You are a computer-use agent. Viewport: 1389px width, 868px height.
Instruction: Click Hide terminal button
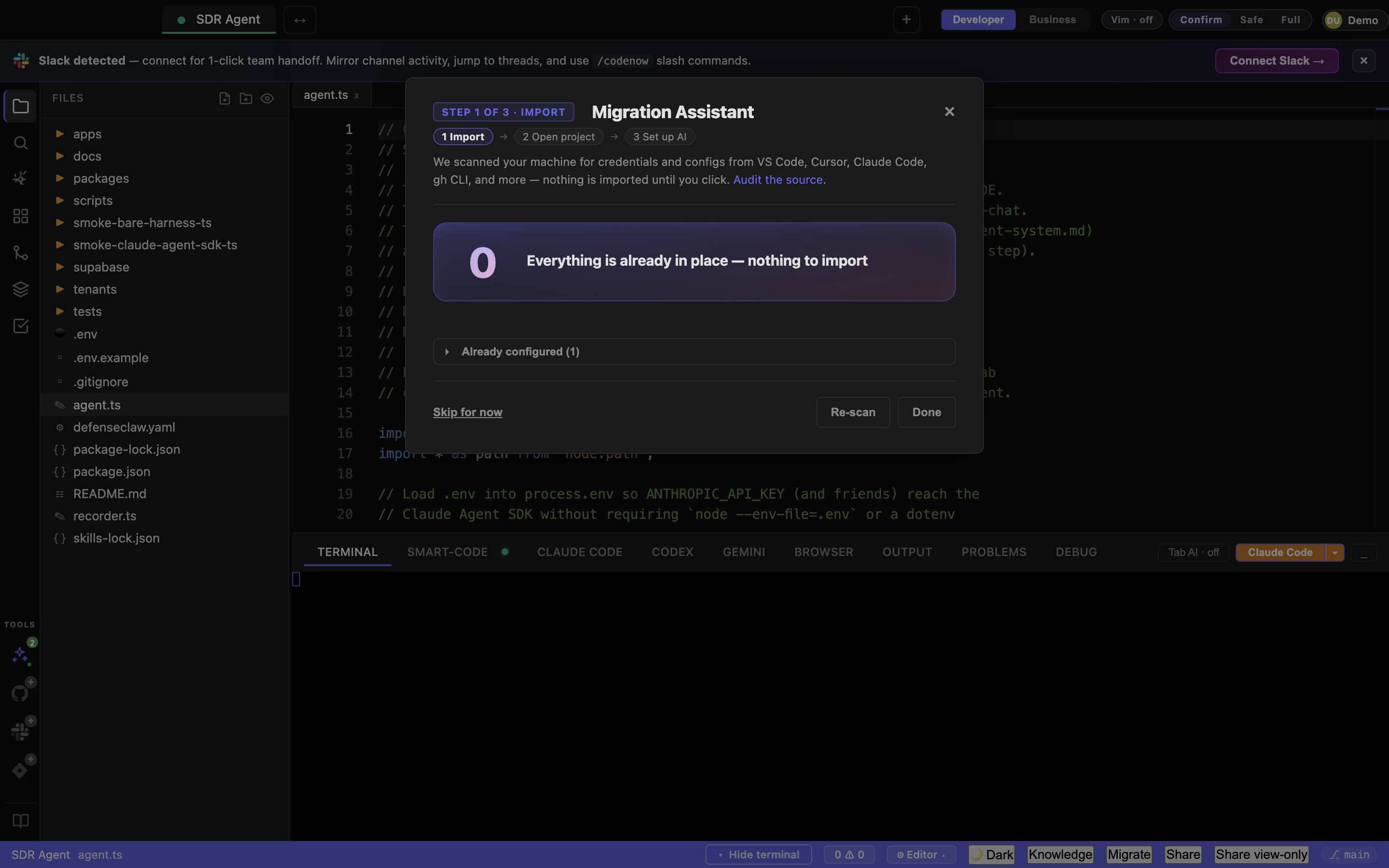(758, 854)
